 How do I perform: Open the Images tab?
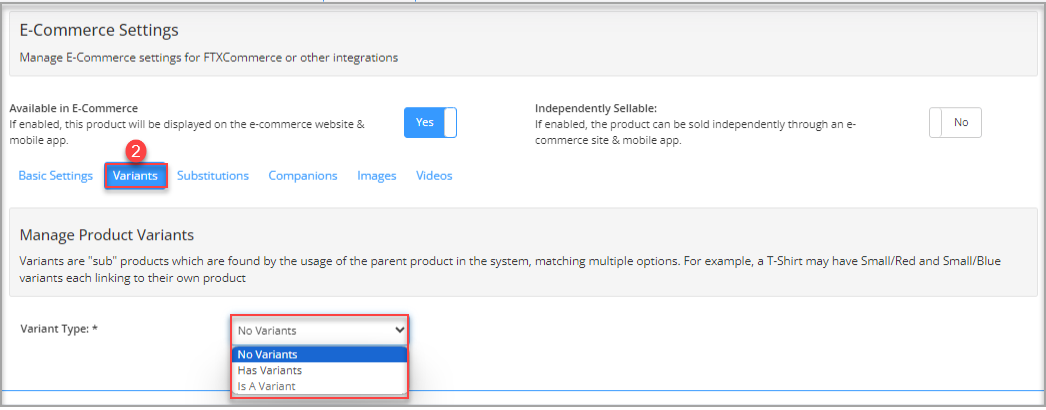(377, 176)
